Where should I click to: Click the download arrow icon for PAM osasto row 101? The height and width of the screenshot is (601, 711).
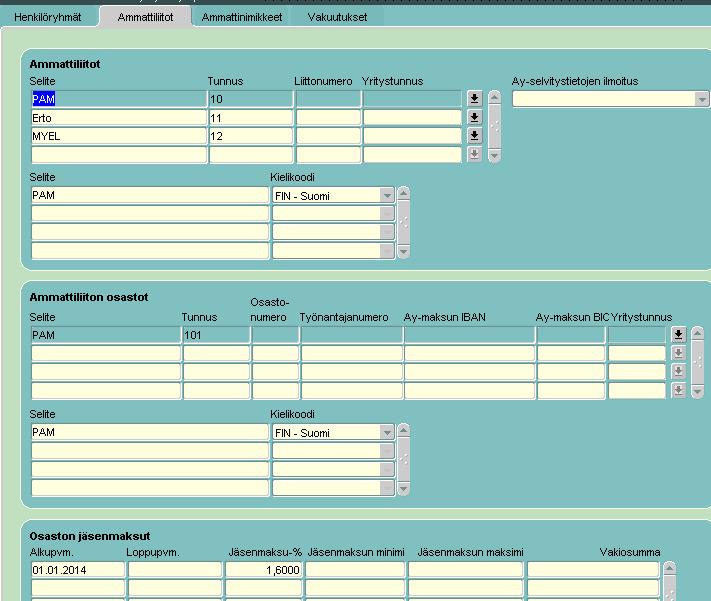tap(678, 334)
